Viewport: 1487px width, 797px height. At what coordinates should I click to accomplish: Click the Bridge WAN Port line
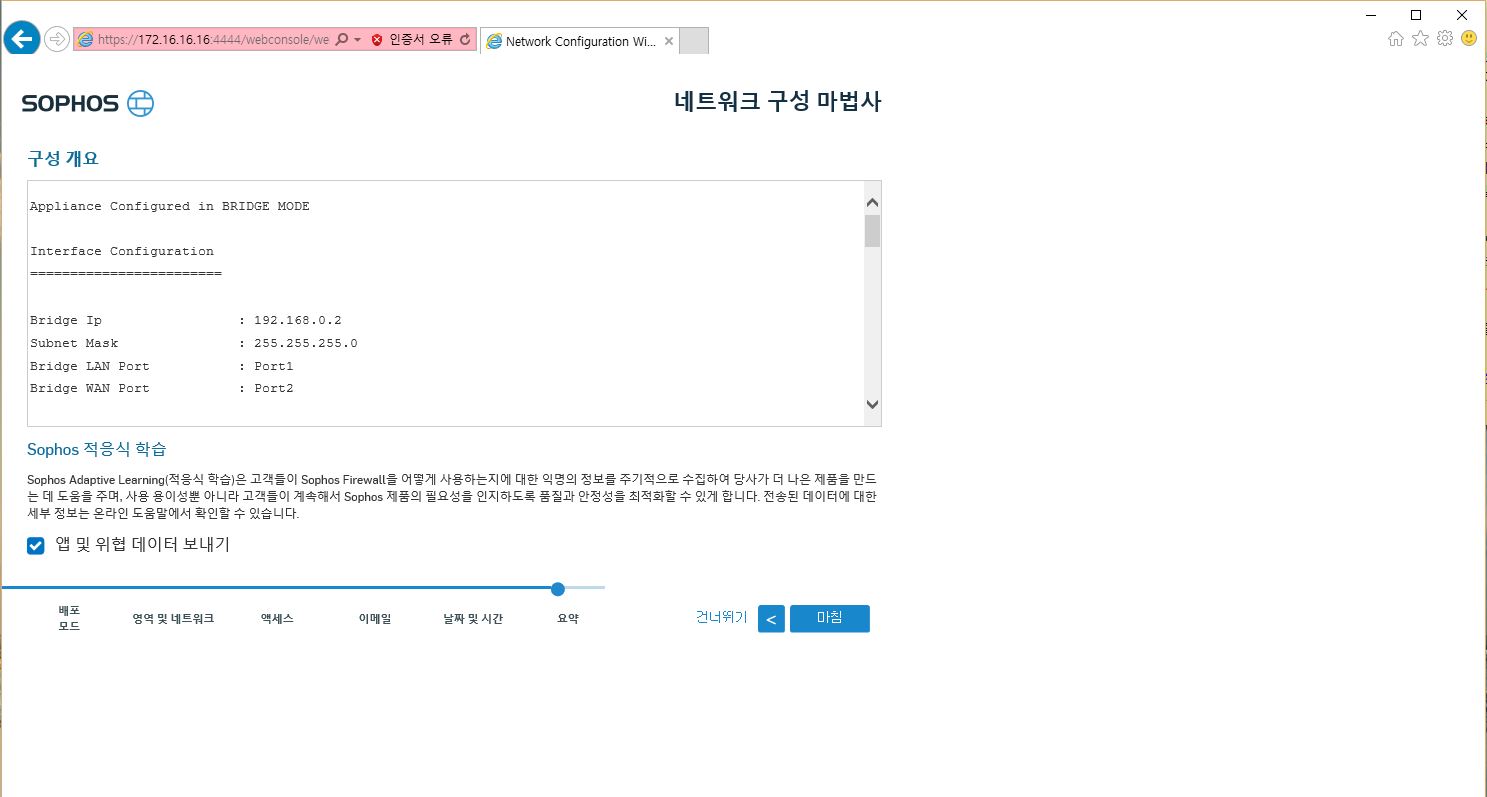click(x=161, y=388)
